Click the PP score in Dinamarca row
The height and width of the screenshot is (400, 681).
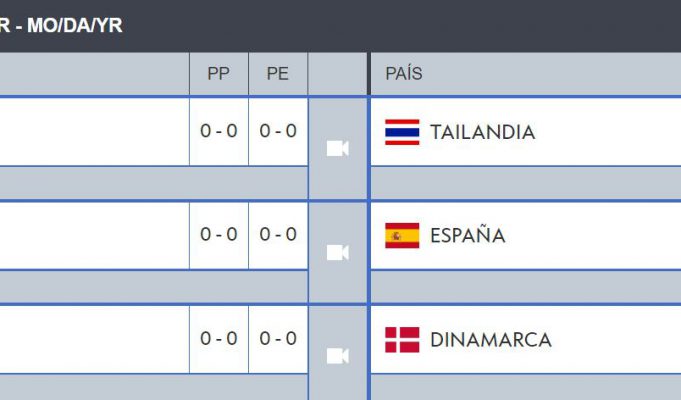click(219, 338)
